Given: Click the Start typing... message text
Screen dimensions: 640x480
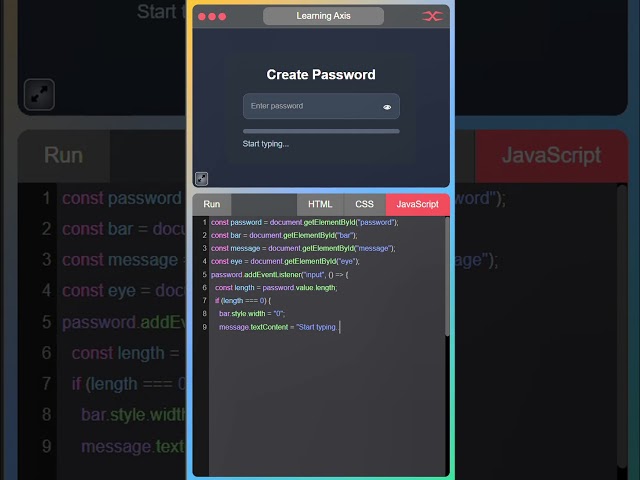Looking at the screenshot, I should pos(266,144).
